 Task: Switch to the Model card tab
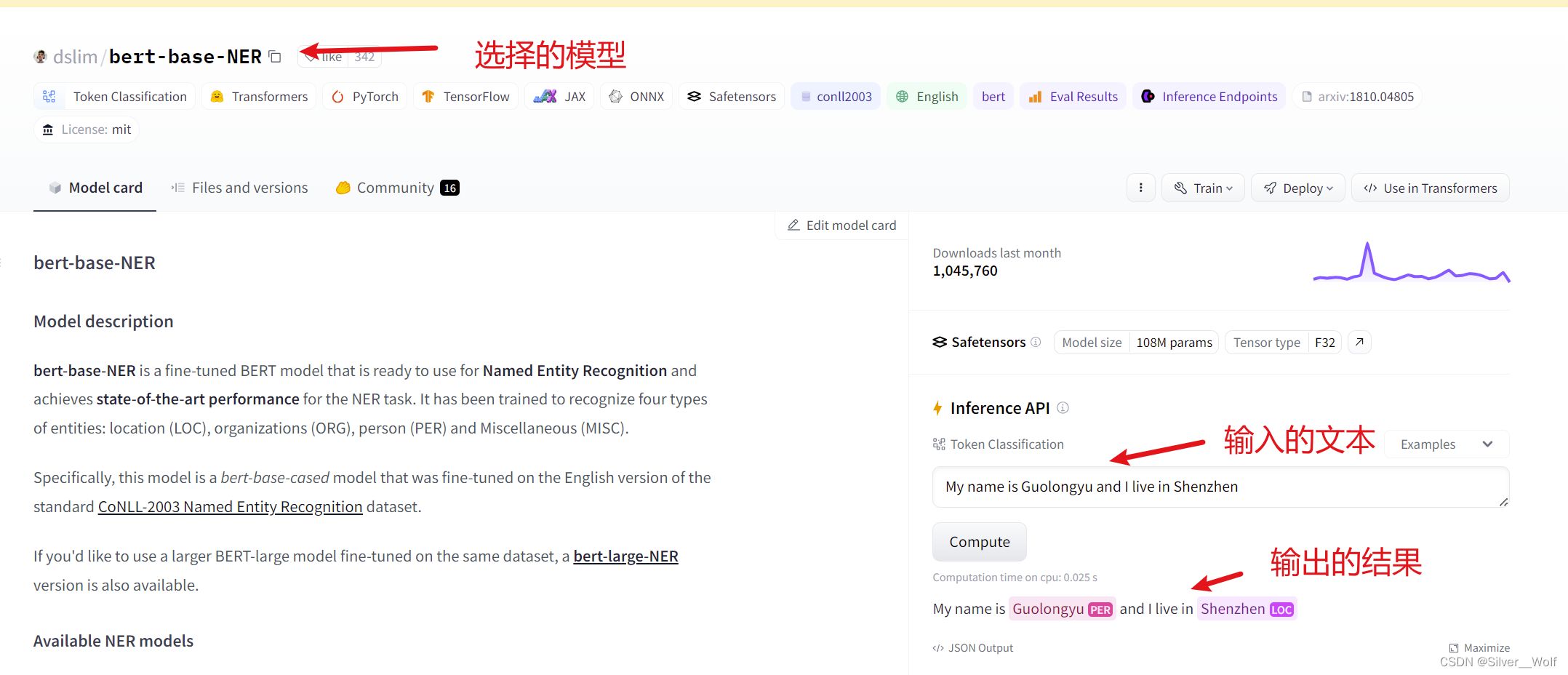pyautogui.click(x=95, y=188)
